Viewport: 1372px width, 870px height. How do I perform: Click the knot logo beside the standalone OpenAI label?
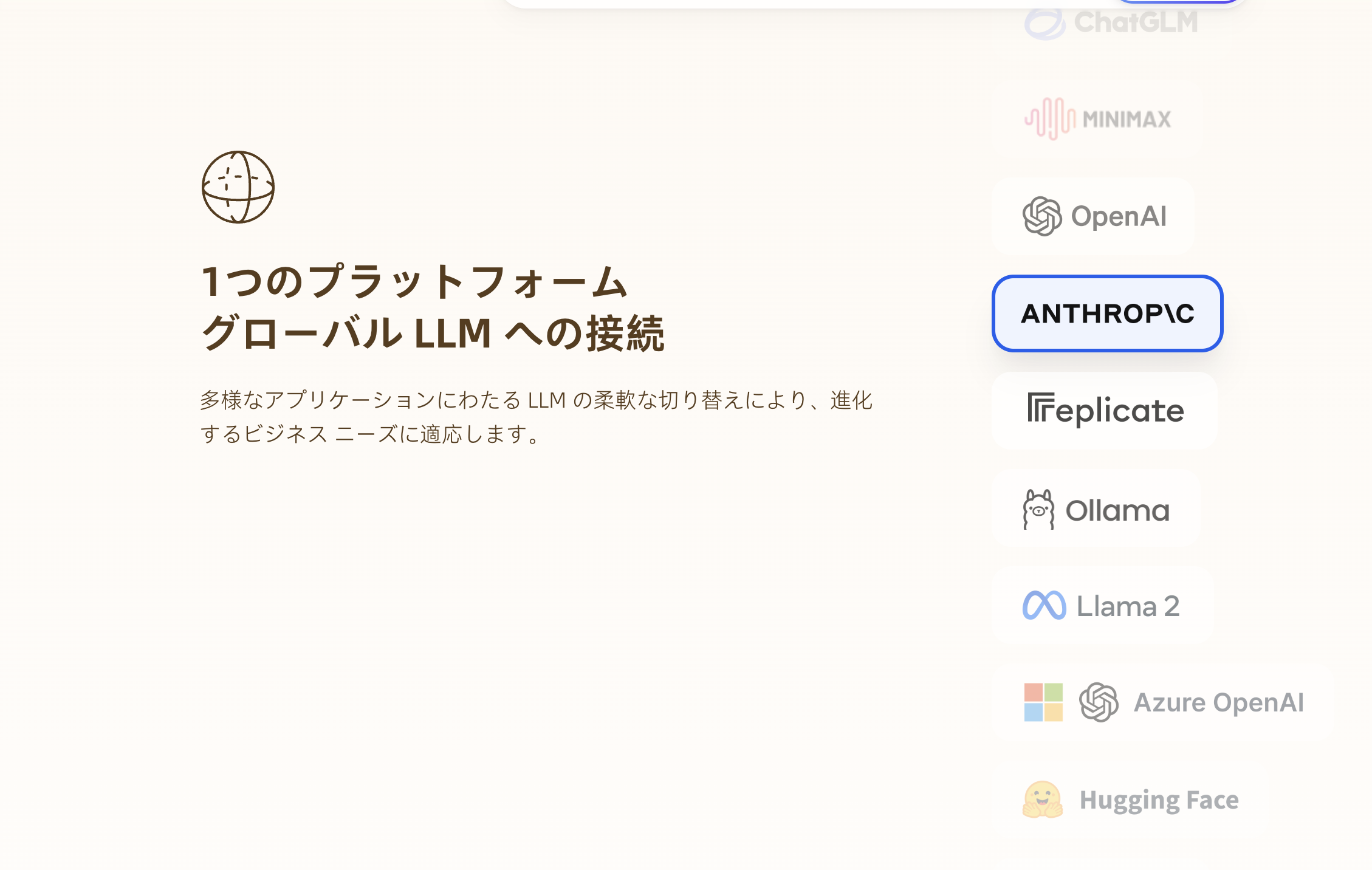[1042, 216]
